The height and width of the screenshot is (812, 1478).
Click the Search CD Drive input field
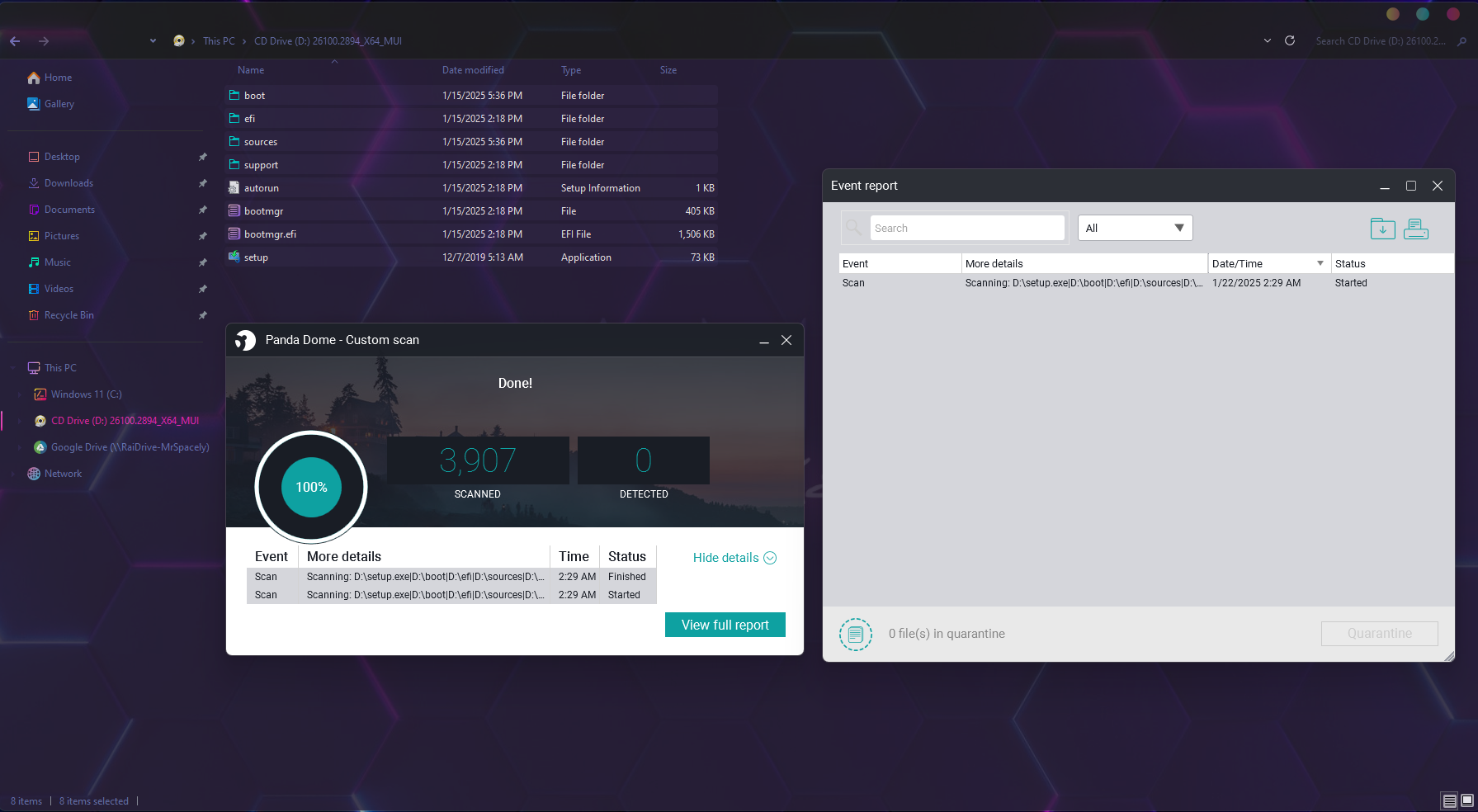click(x=1381, y=41)
